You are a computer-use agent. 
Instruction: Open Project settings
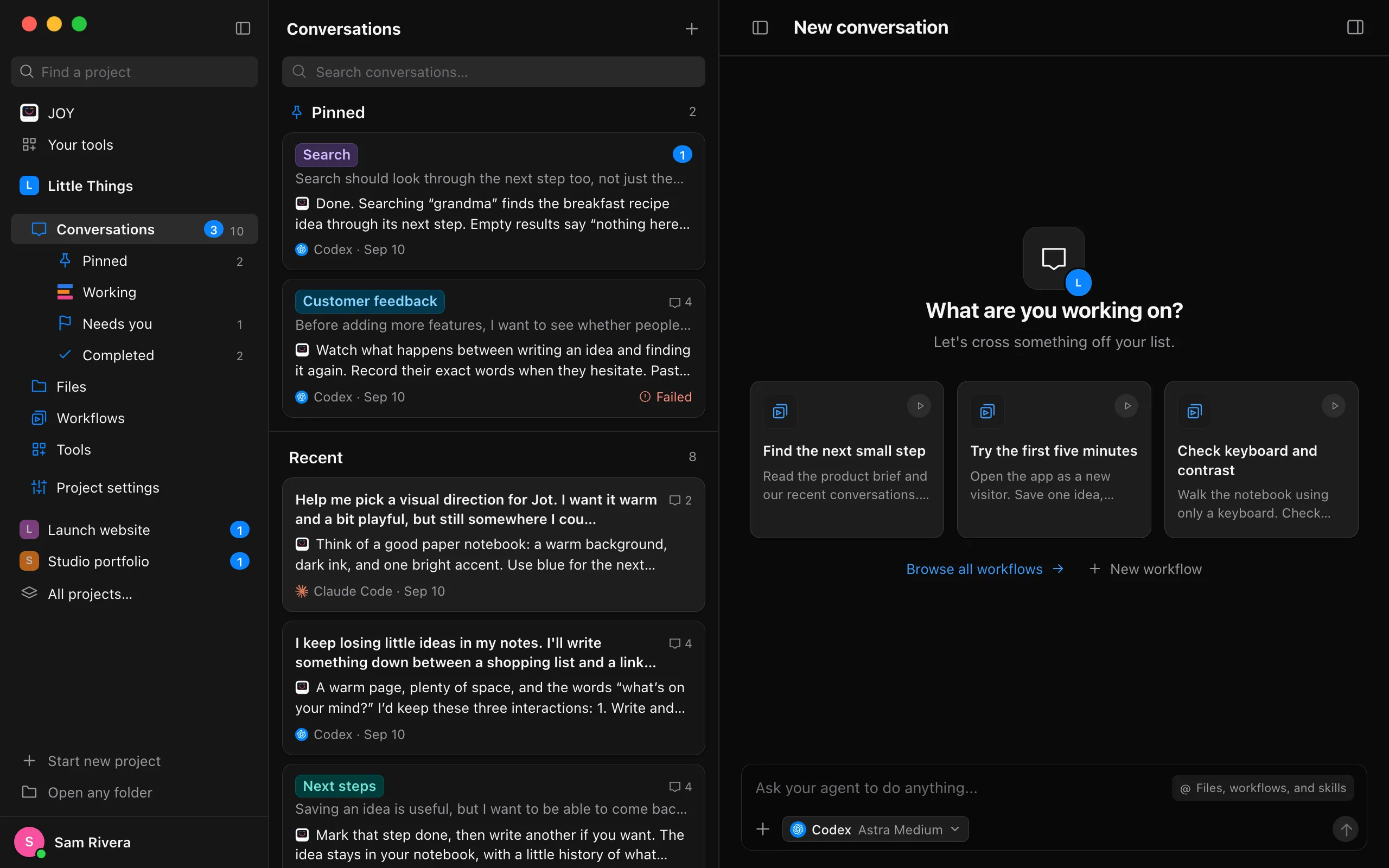point(135,487)
